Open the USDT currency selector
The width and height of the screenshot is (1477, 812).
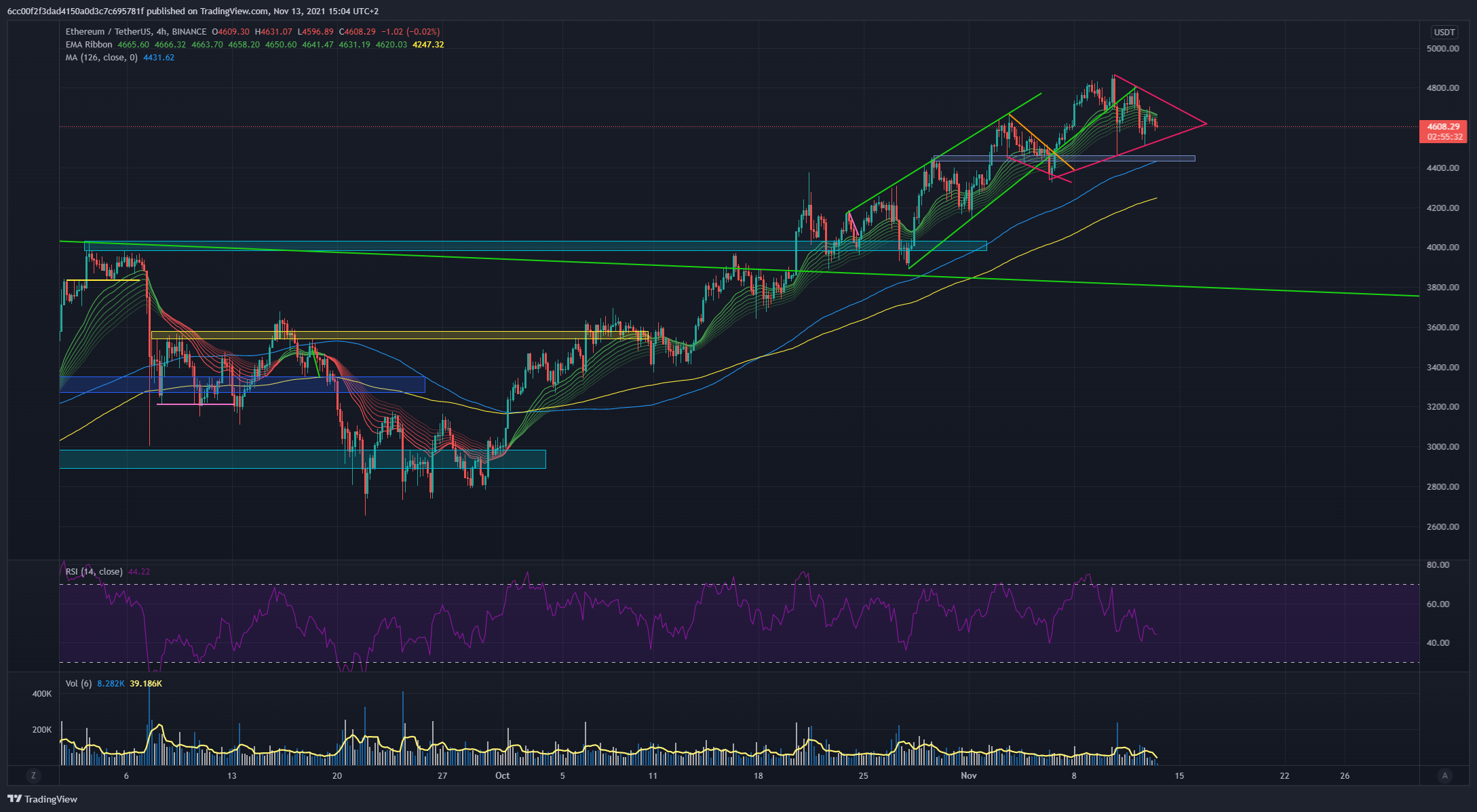[1444, 32]
